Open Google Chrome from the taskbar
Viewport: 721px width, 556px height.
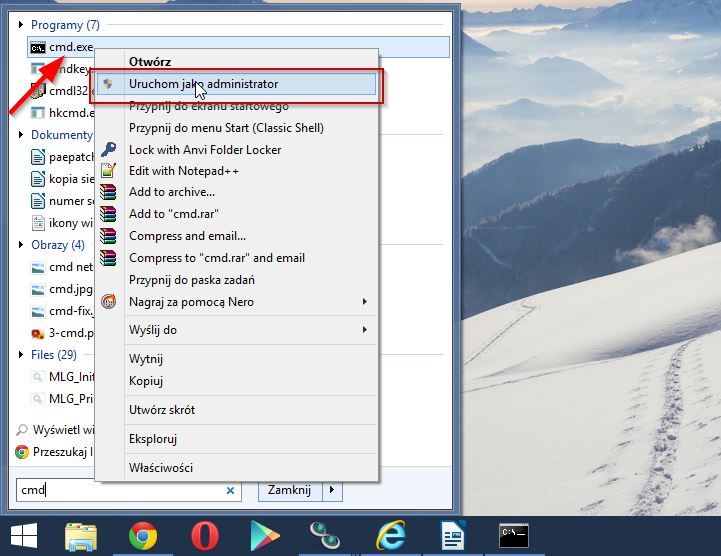(x=143, y=536)
